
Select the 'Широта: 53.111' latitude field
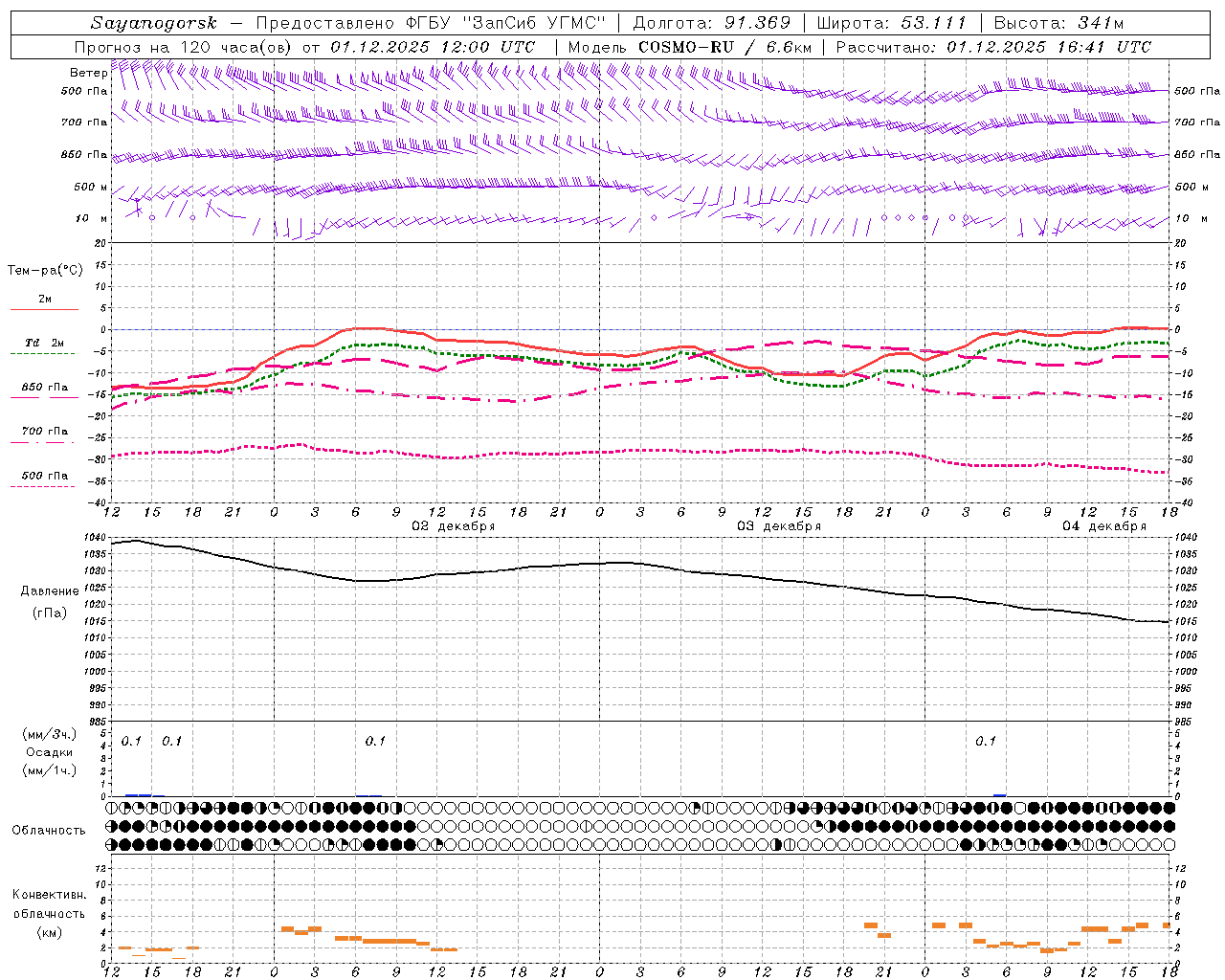point(892,23)
